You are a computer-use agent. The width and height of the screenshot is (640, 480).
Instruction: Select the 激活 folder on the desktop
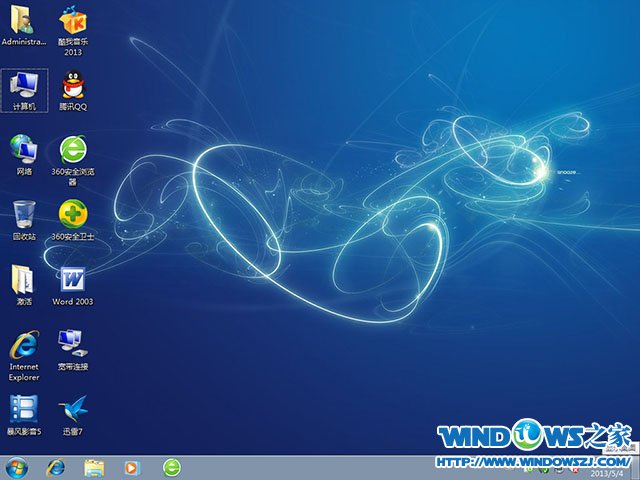pyautogui.click(x=24, y=285)
